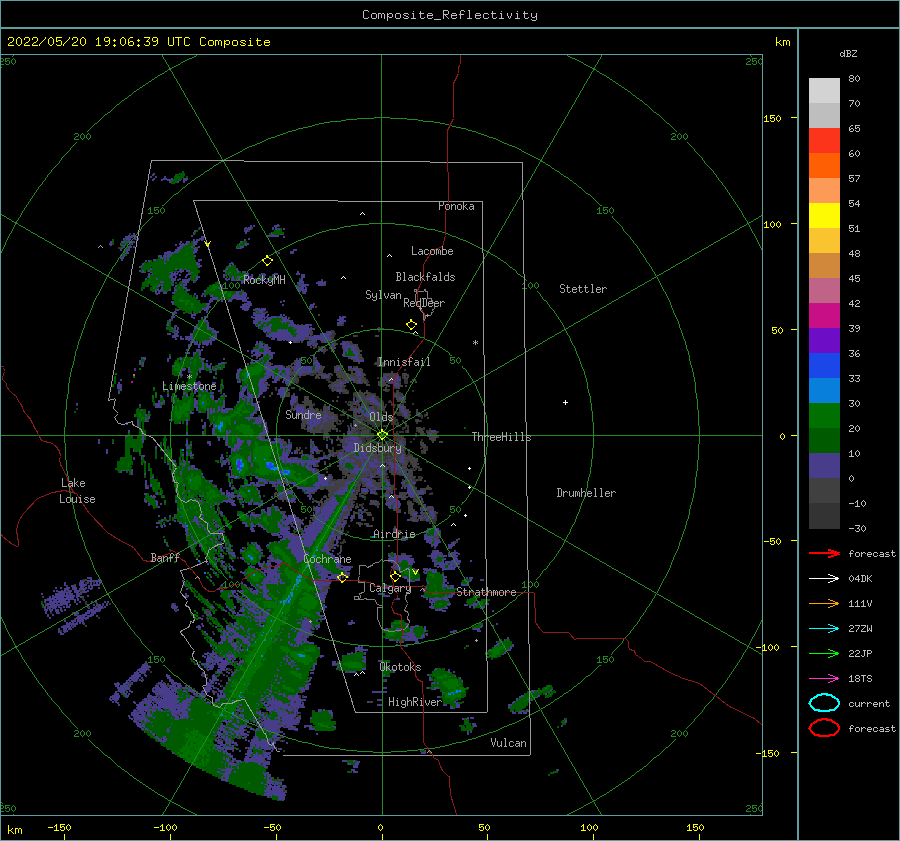Click the white 04DK arrow in legend
Viewport: 900px width, 841px height.
(824, 579)
